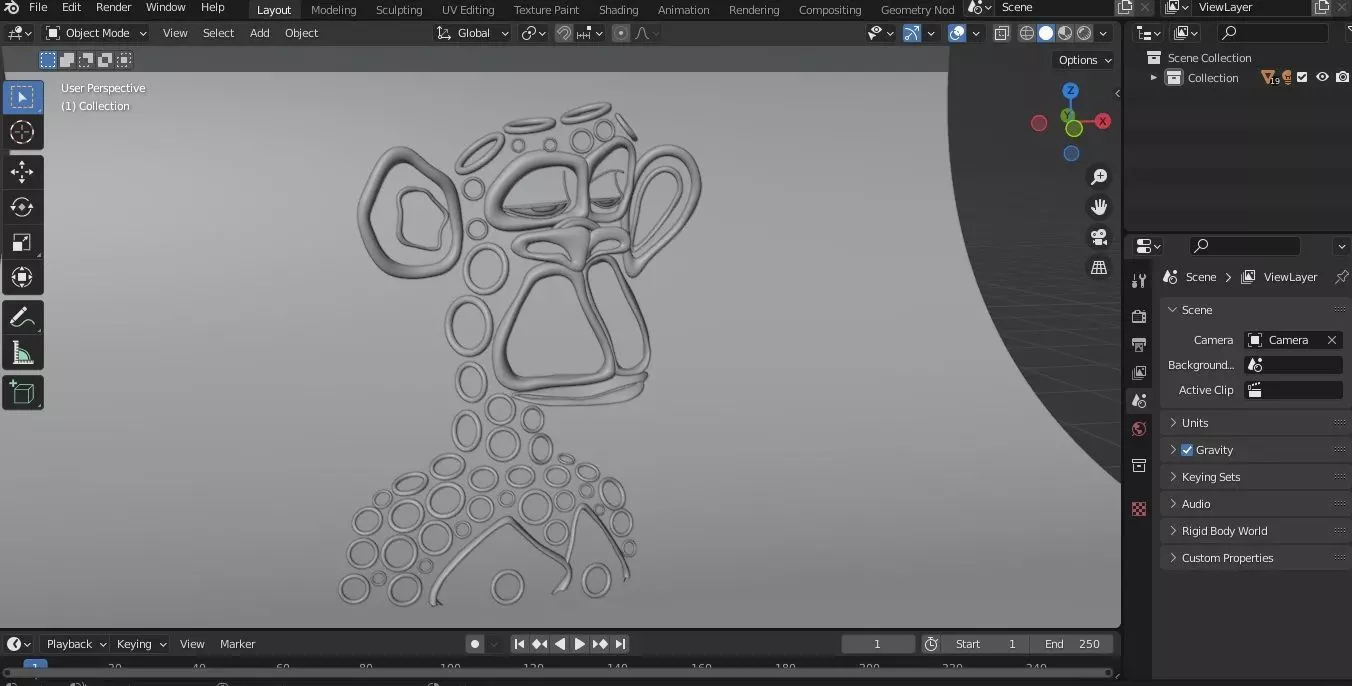Switch to solid shading mode
The height and width of the screenshot is (686, 1352).
coord(1046,33)
